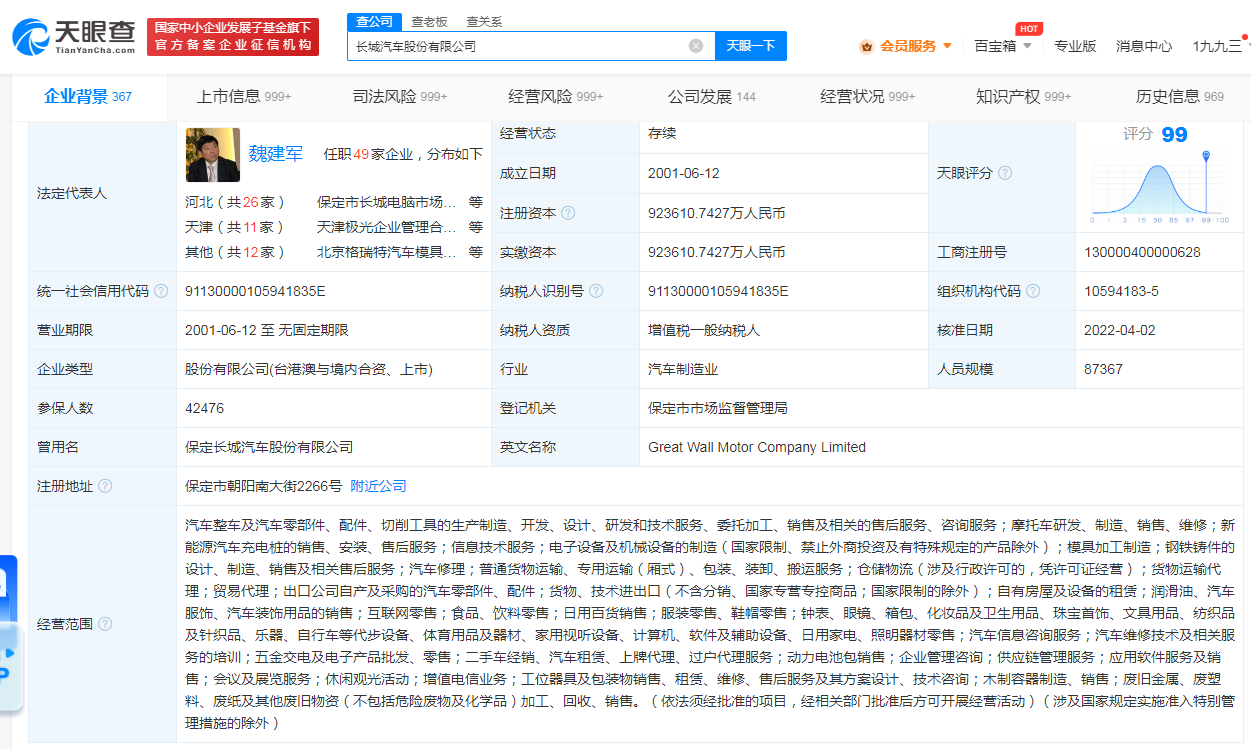The image size is (1251, 749).
Task: Open help icon next to 注册资本
Action: click(x=568, y=213)
